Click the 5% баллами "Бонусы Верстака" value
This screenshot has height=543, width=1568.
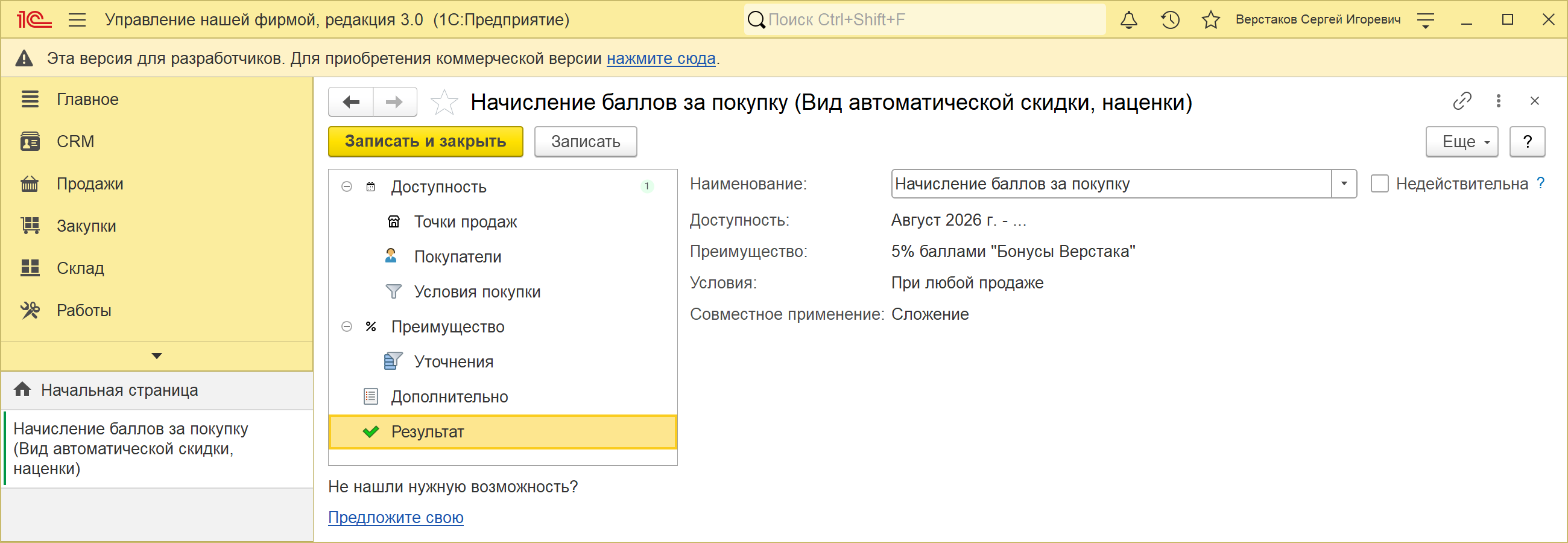1013,252
